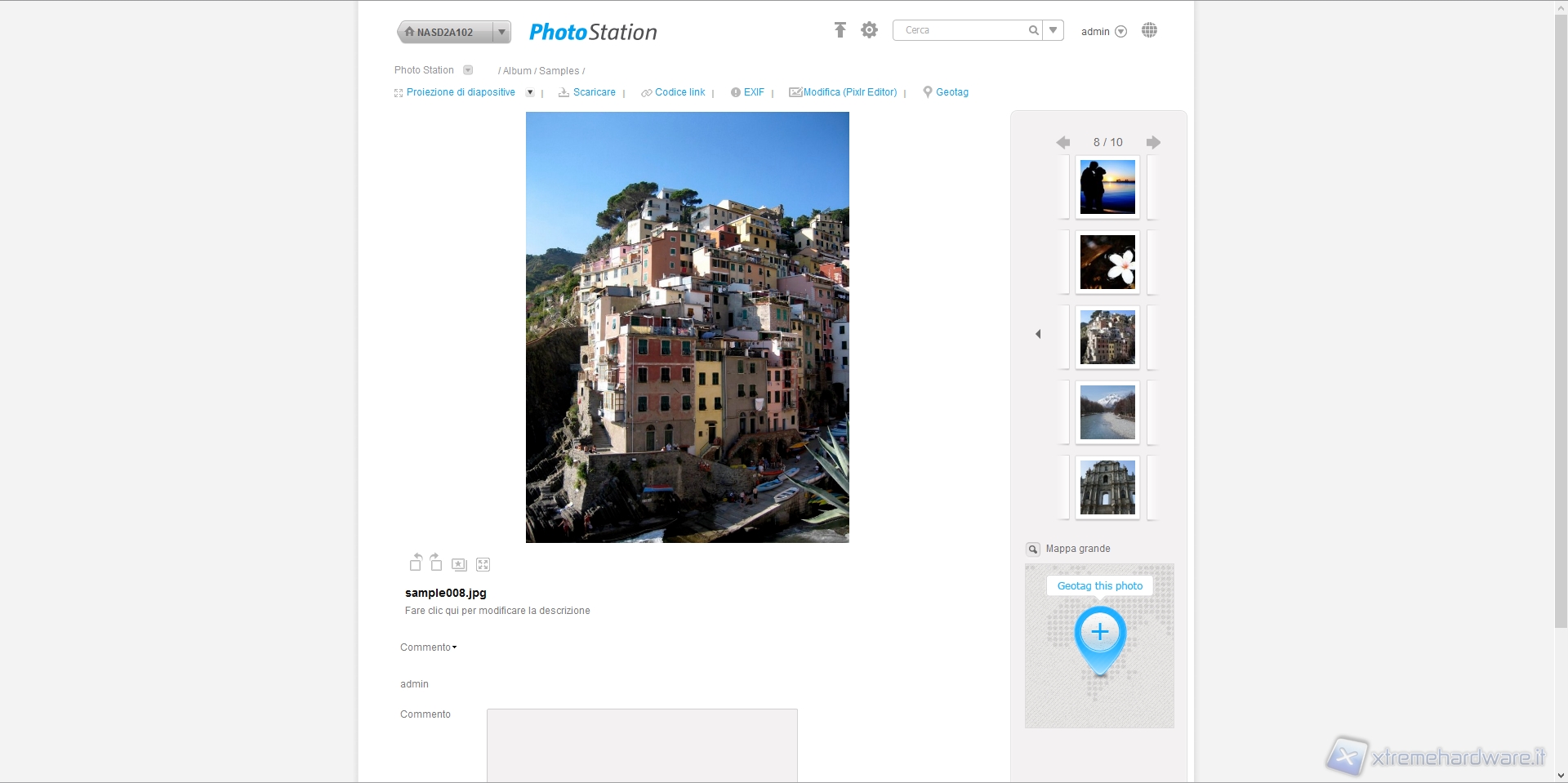
Task: Collapse the Commento section
Action: pyautogui.click(x=429, y=647)
